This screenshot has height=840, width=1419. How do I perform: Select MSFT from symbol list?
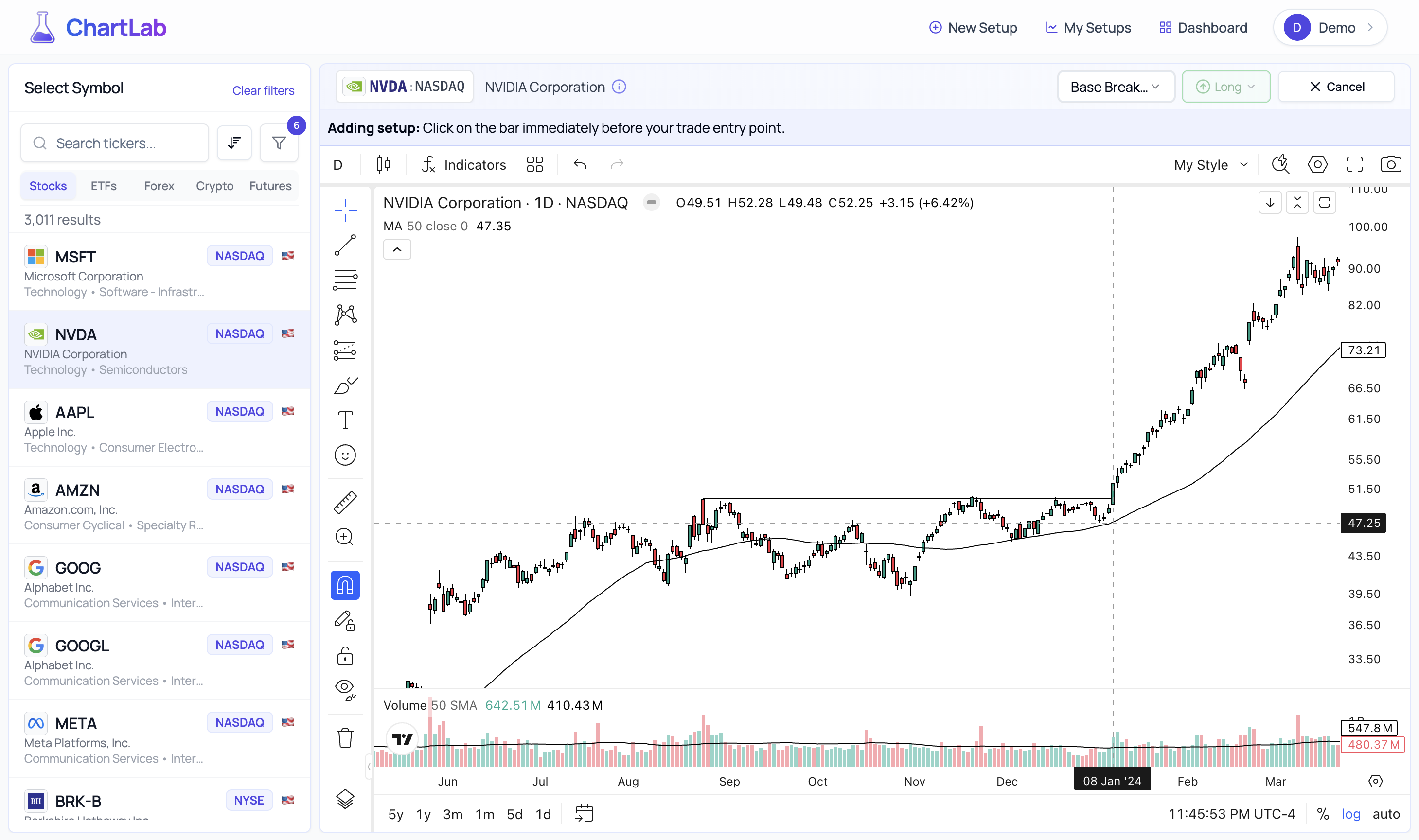tap(160, 272)
